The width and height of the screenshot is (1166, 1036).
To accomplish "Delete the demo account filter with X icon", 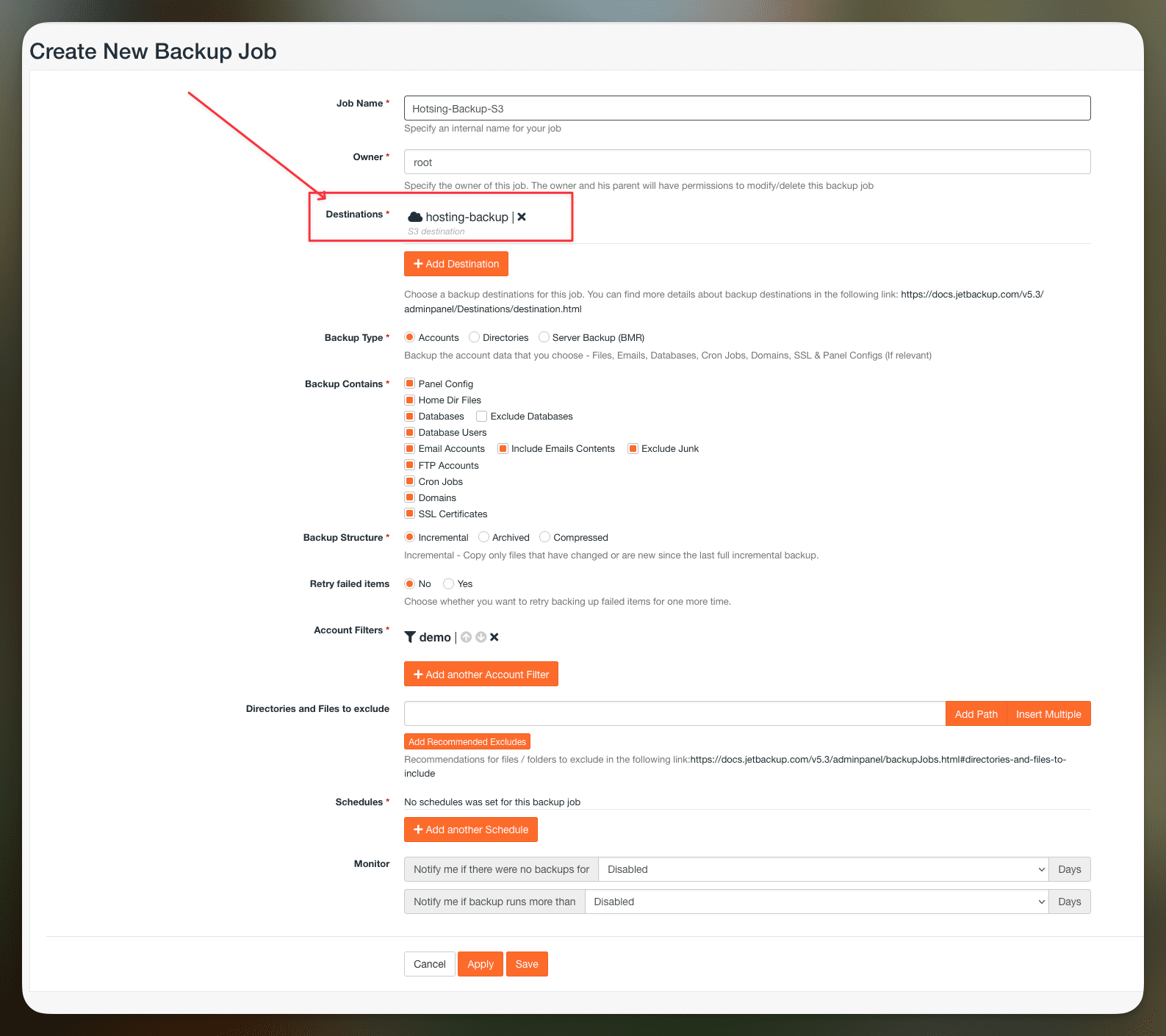I will tap(494, 637).
